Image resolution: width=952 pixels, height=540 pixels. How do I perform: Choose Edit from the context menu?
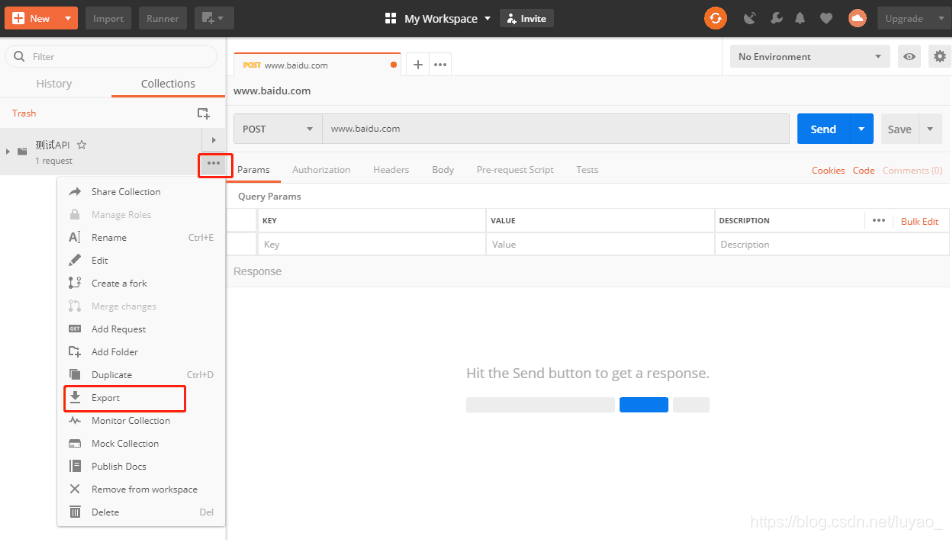pos(141,261)
